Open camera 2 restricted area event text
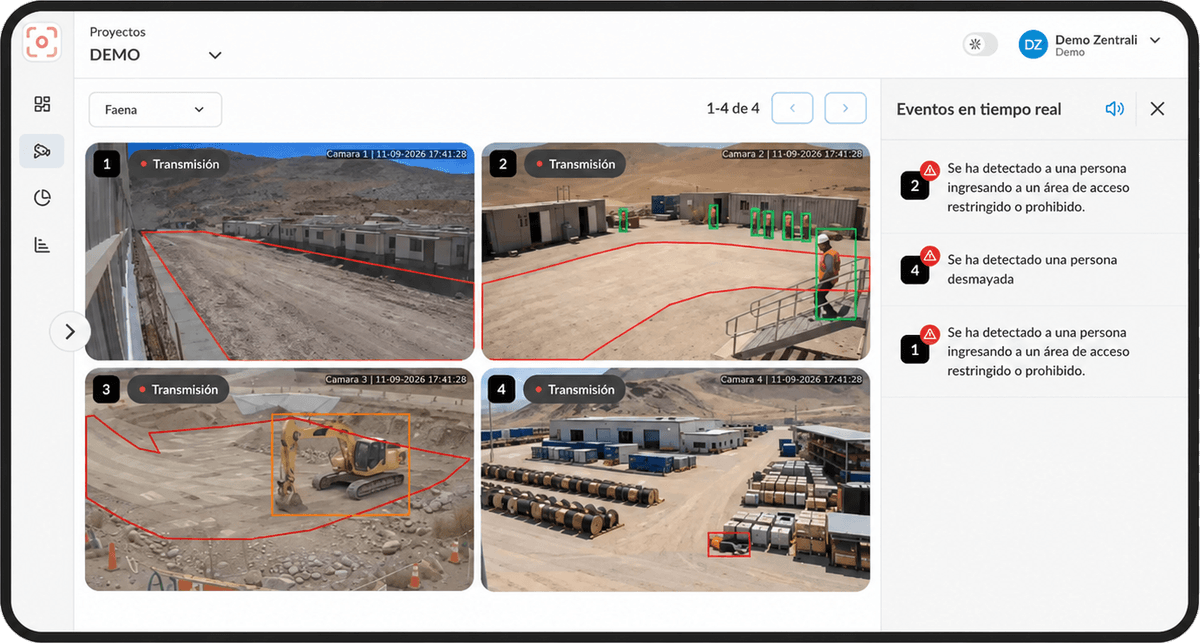Viewport: 1200px width, 643px height. [x=1038, y=187]
